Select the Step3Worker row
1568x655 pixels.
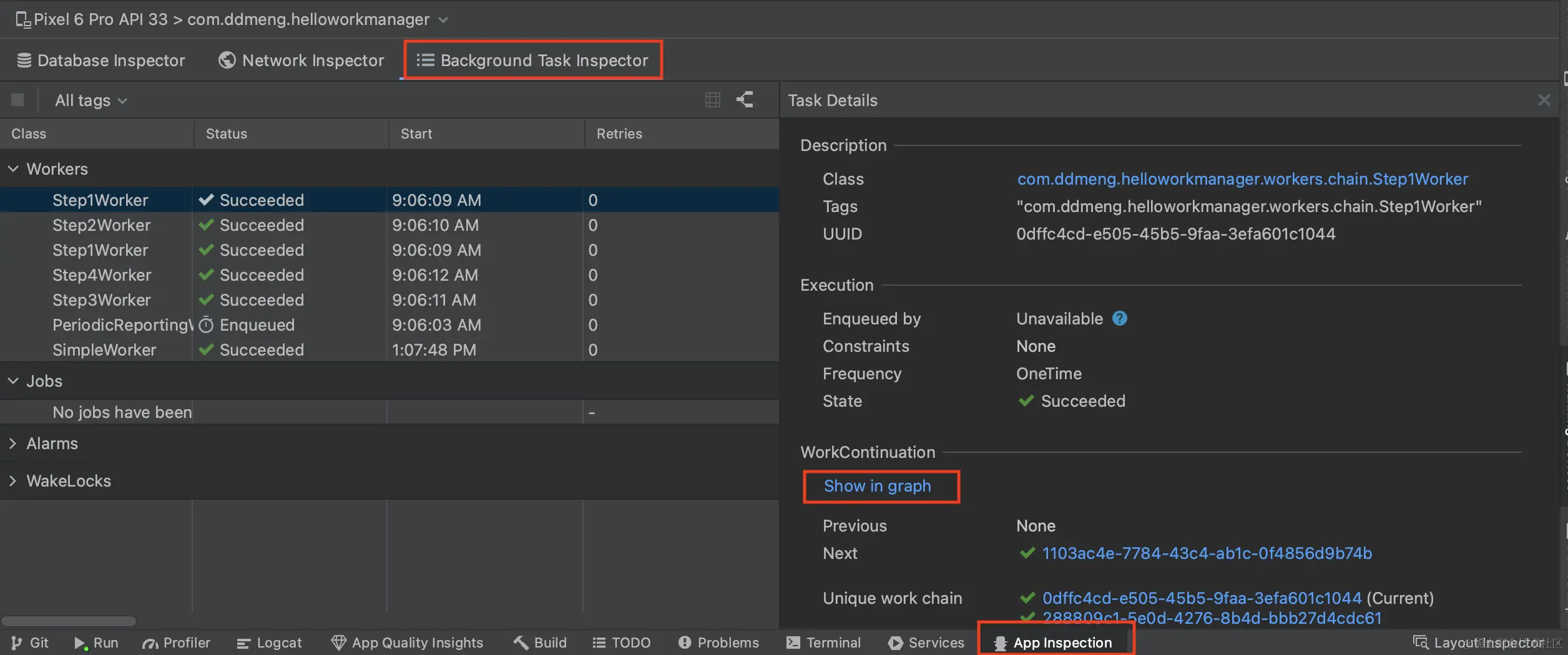click(x=390, y=299)
